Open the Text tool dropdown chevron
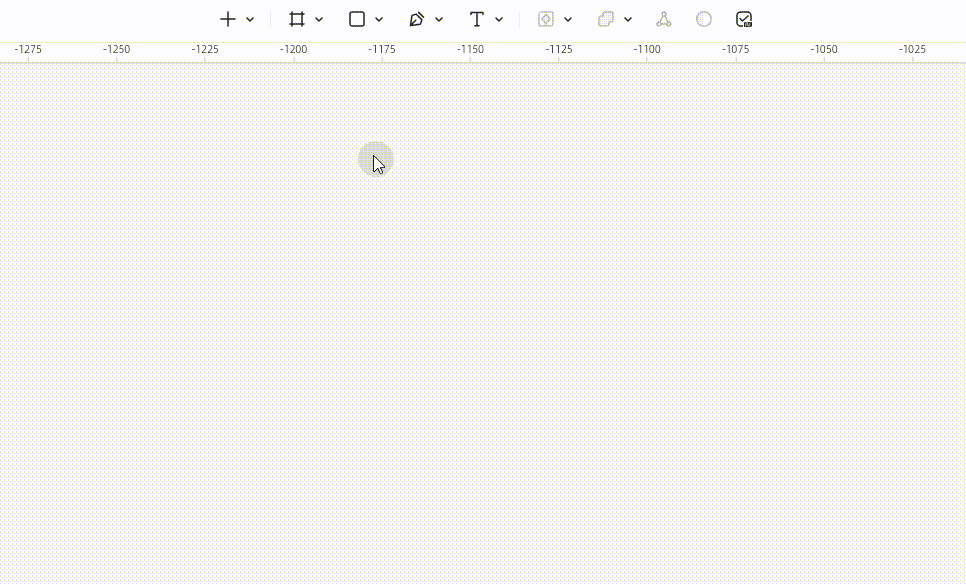 [x=499, y=20]
